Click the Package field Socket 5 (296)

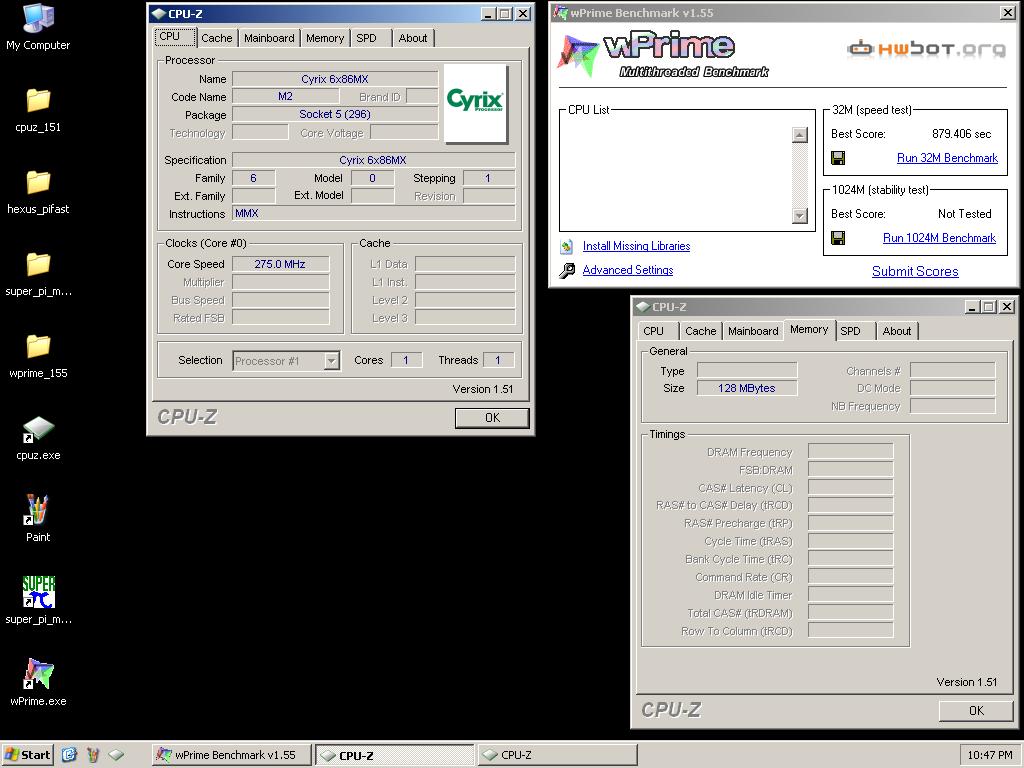(x=335, y=114)
